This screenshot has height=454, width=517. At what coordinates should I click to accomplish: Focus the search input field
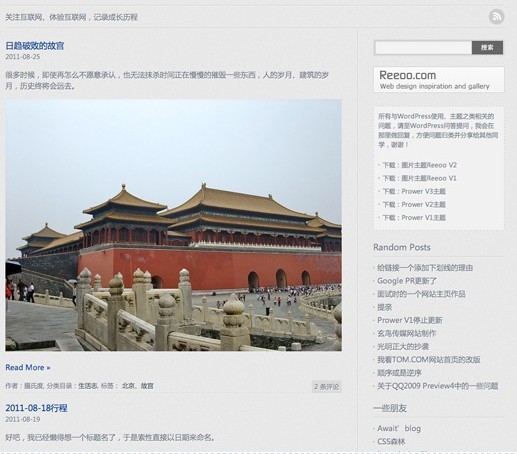pyautogui.click(x=423, y=48)
